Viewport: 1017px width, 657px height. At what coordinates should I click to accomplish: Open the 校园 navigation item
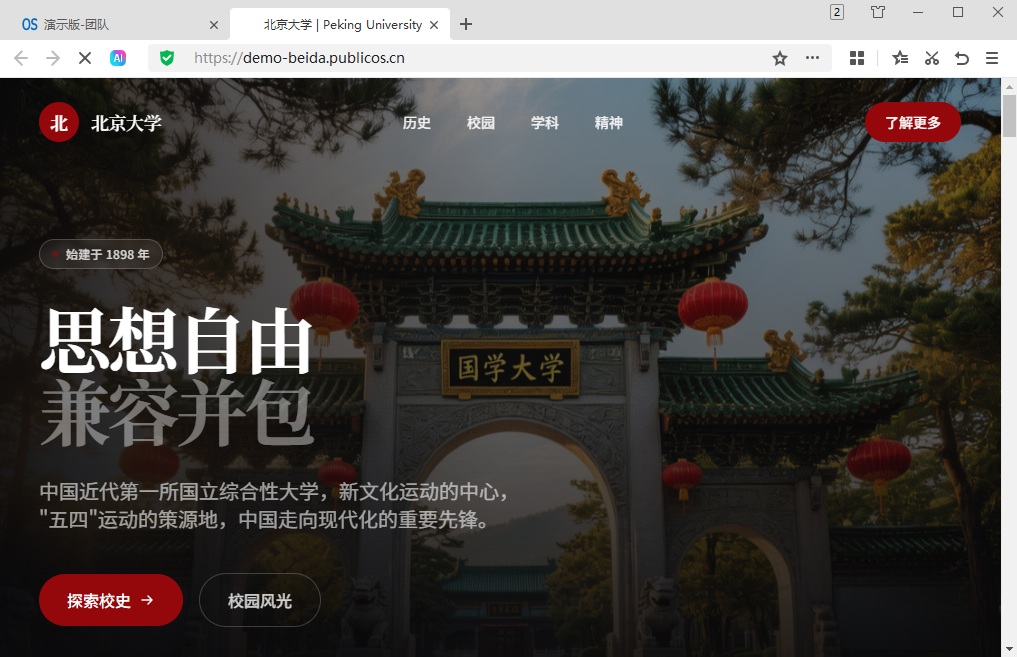481,123
